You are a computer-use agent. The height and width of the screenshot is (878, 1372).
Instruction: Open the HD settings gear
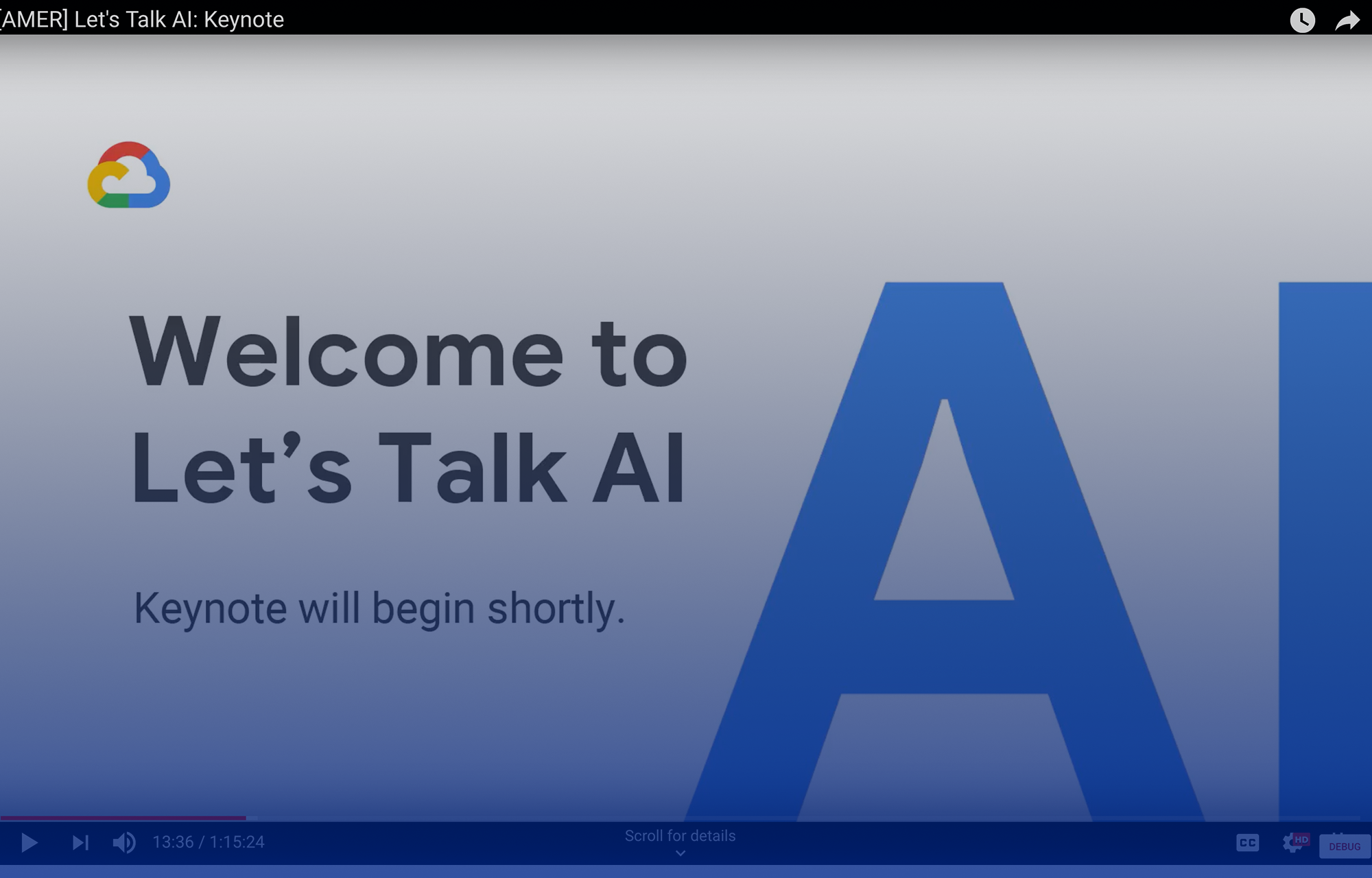1294,842
